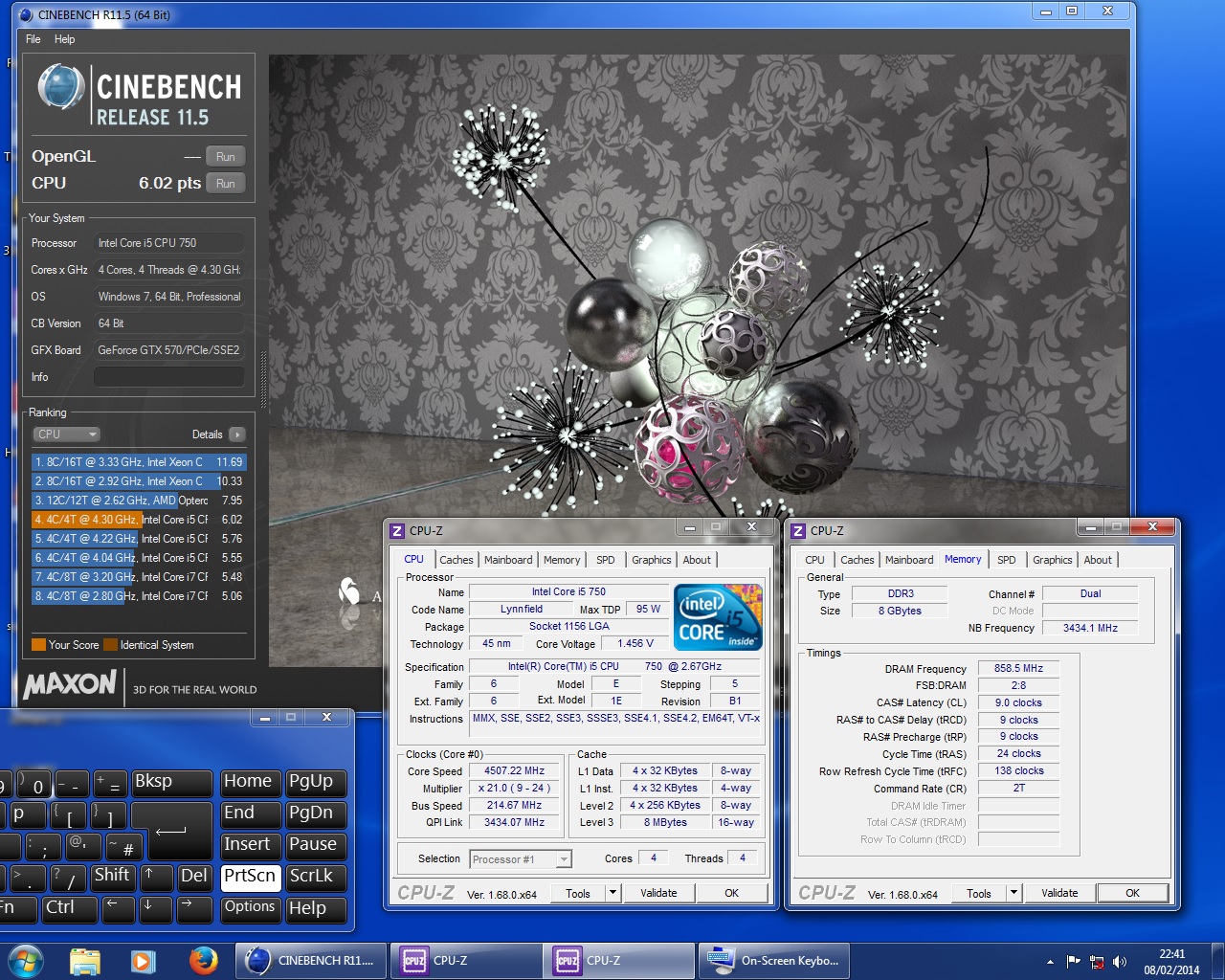
Task: Open Windows Explorer from the taskbar
Action: coord(85,960)
